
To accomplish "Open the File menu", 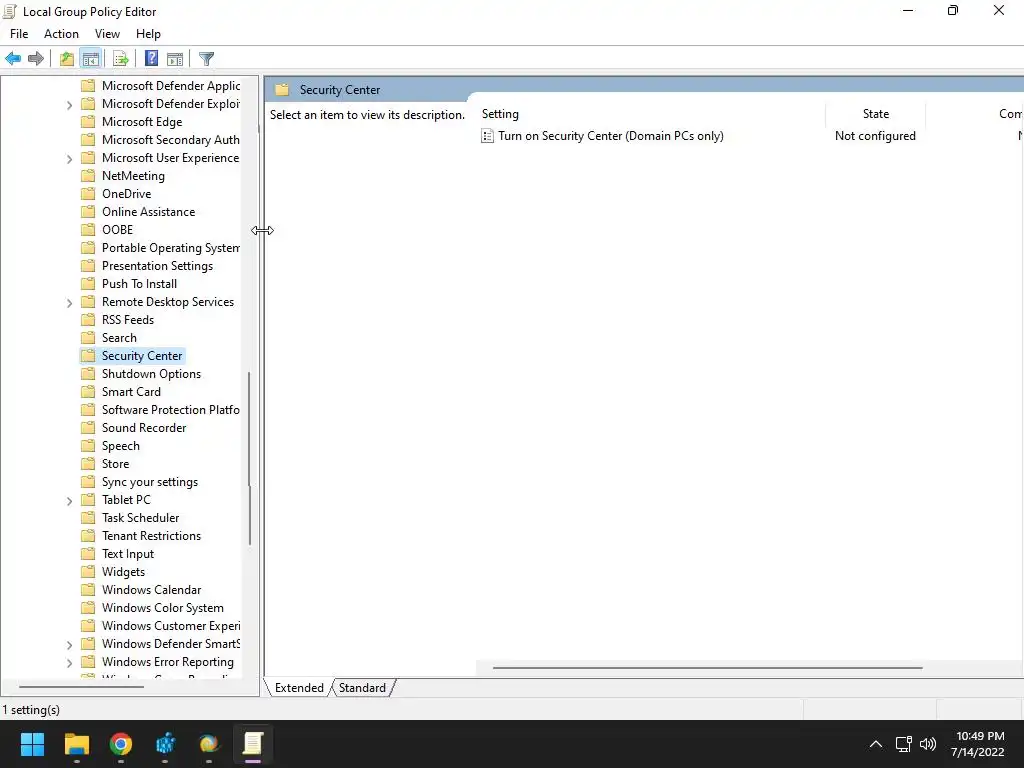I will (19, 34).
